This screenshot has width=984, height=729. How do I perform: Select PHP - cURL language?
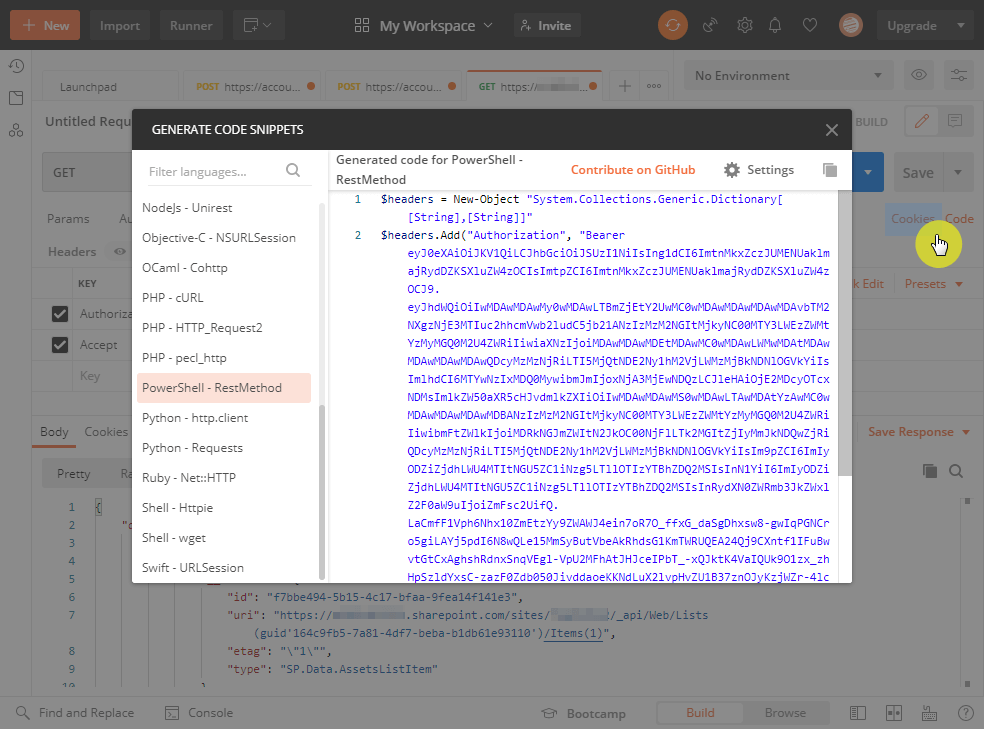(x=223, y=297)
